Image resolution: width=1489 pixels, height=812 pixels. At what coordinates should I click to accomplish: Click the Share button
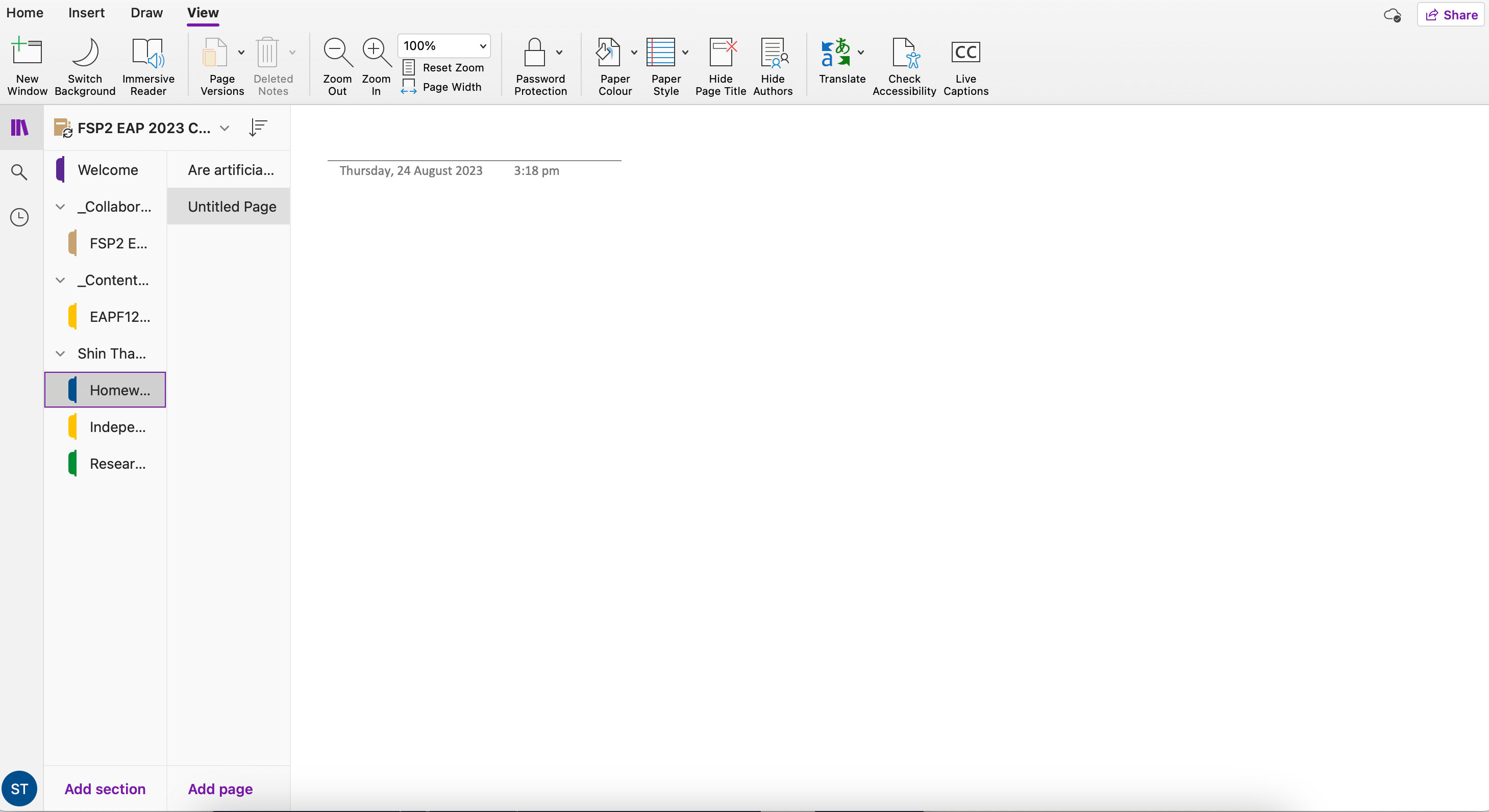click(1451, 15)
